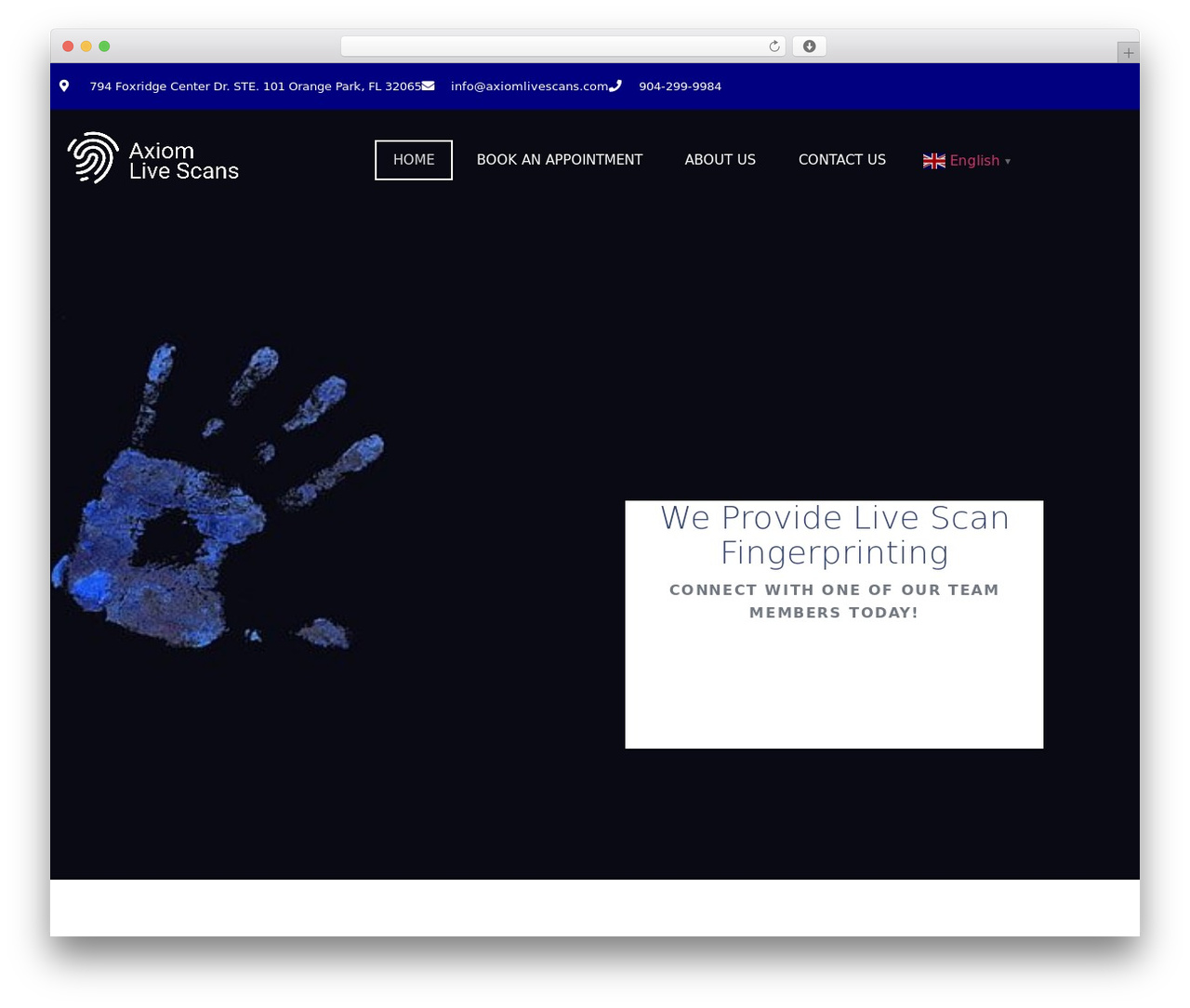This screenshot has height=1008, width=1190.
Task: Open a new tab with the plus button
Action: point(1128,53)
